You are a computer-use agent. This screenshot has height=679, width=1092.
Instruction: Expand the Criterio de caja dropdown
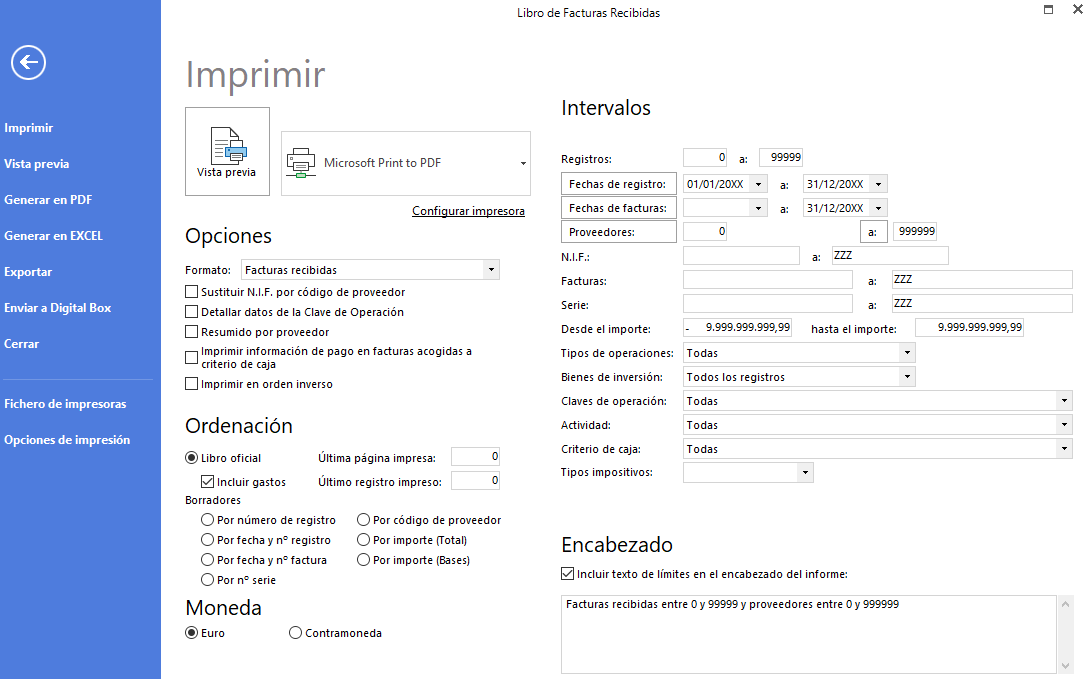tap(1064, 449)
